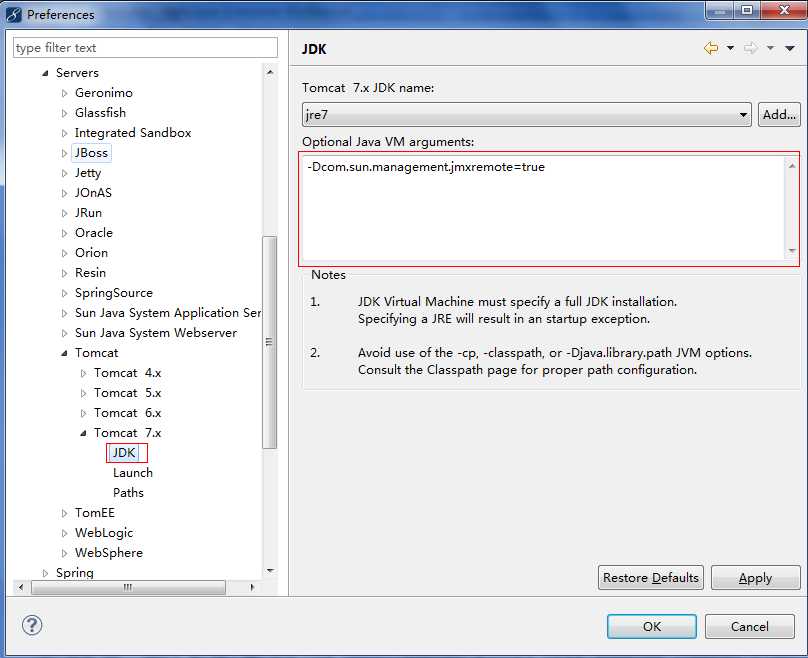Select the Launch item under Tomcat 7.x
Image resolution: width=808 pixels, height=658 pixels.
133,473
